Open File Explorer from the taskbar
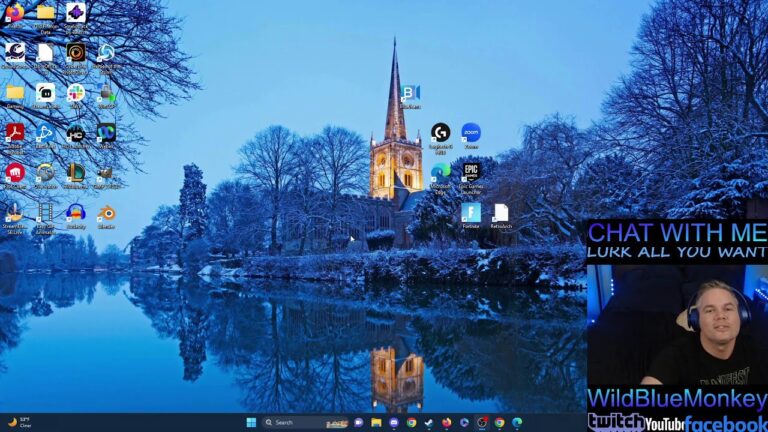 pyautogui.click(x=376, y=422)
